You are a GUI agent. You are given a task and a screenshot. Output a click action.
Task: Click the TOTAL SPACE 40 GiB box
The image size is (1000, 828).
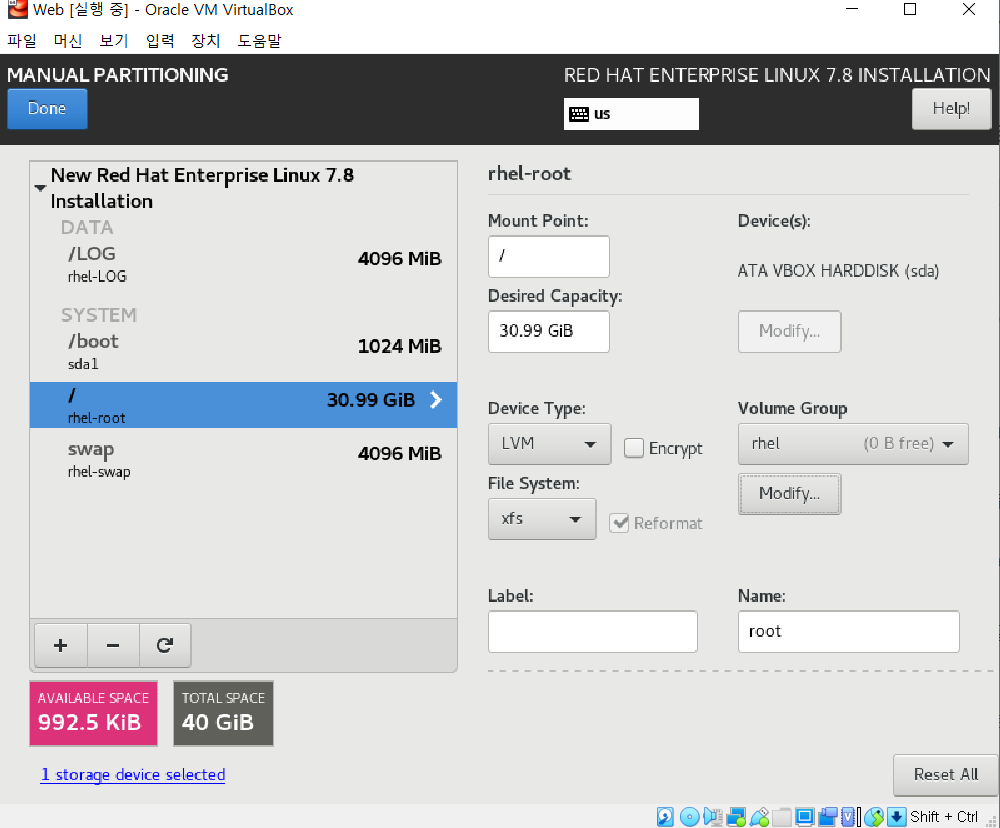[x=223, y=713]
